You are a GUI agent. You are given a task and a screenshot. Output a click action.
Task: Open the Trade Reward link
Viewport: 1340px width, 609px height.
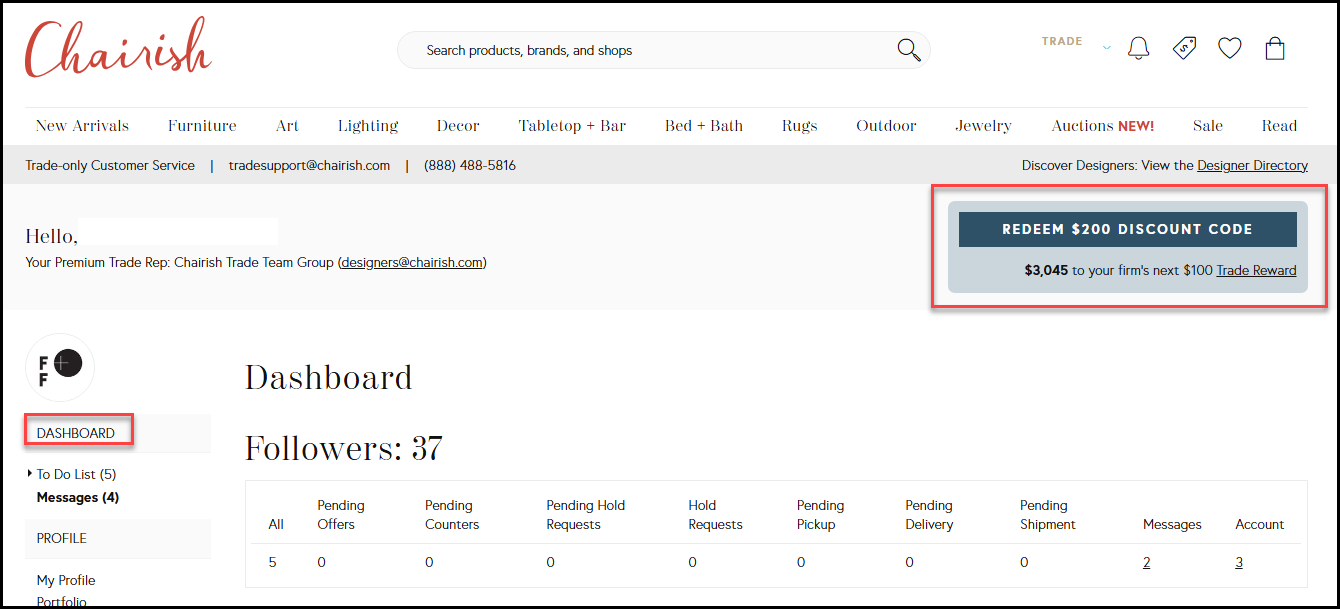tap(1256, 270)
